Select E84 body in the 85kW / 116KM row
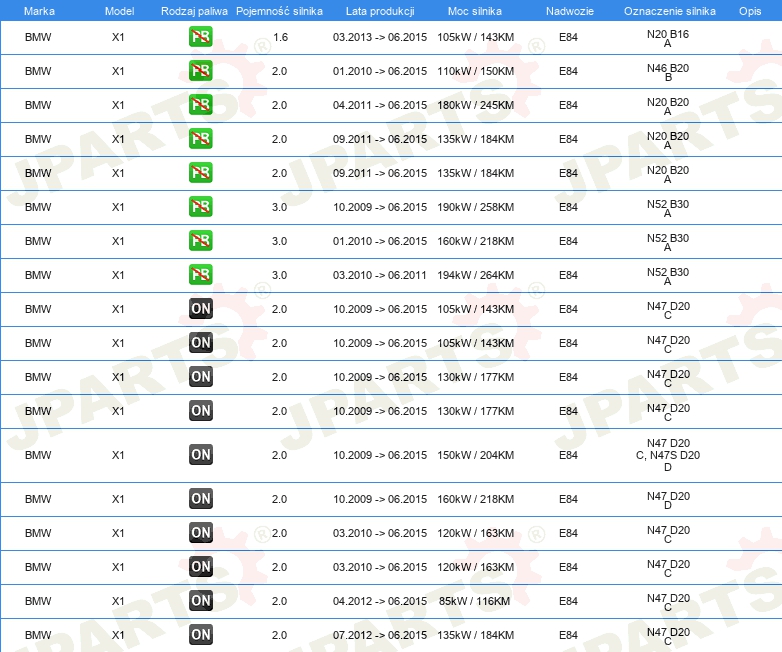 pyautogui.click(x=568, y=601)
